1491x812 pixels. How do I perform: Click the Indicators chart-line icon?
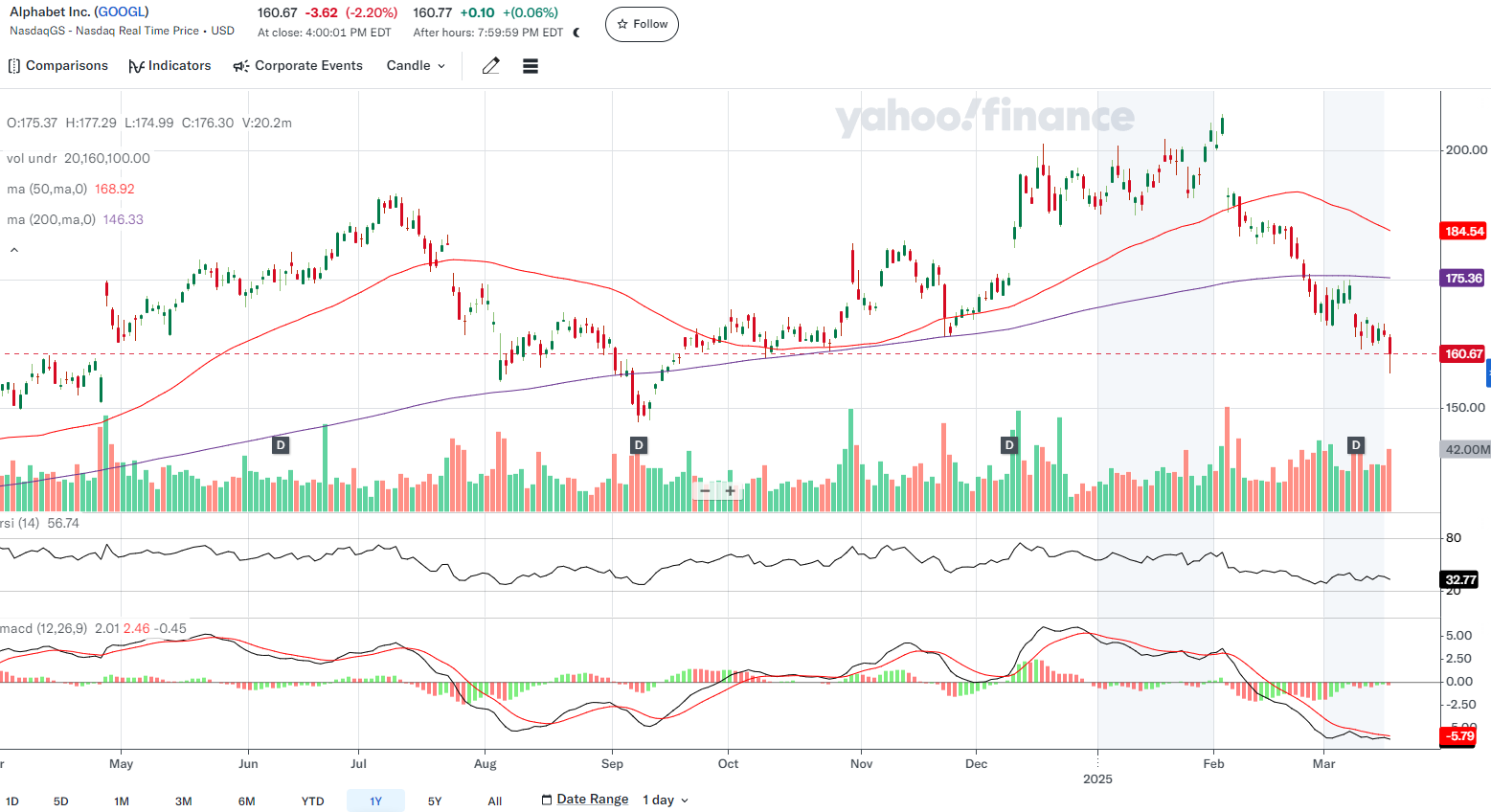point(136,66)
